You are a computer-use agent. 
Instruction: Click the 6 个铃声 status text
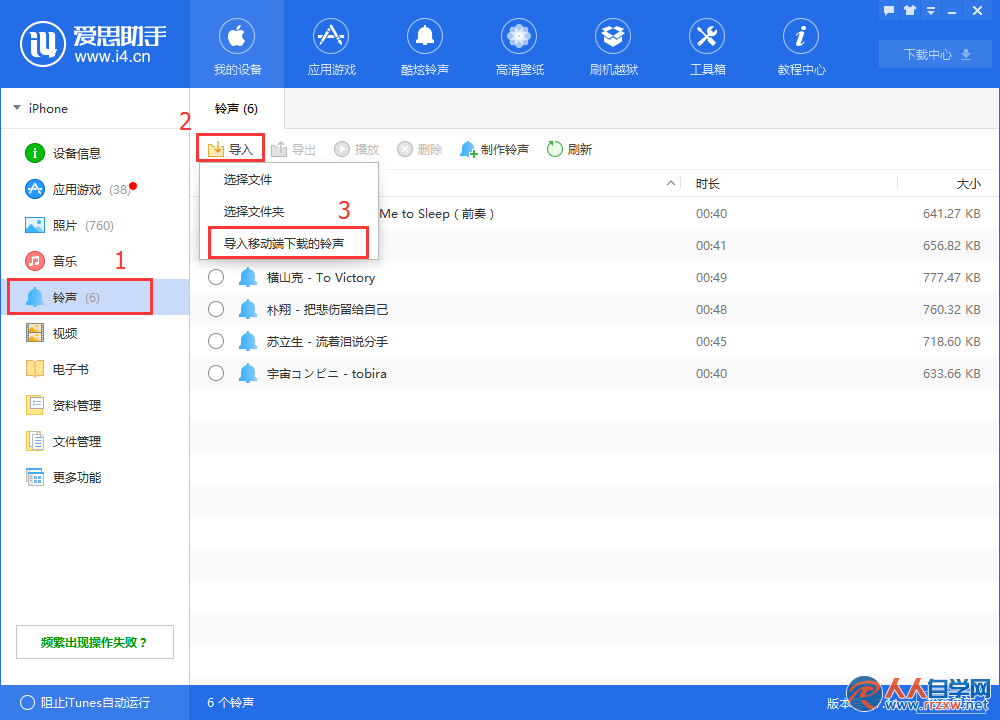[x=230, y=702]
